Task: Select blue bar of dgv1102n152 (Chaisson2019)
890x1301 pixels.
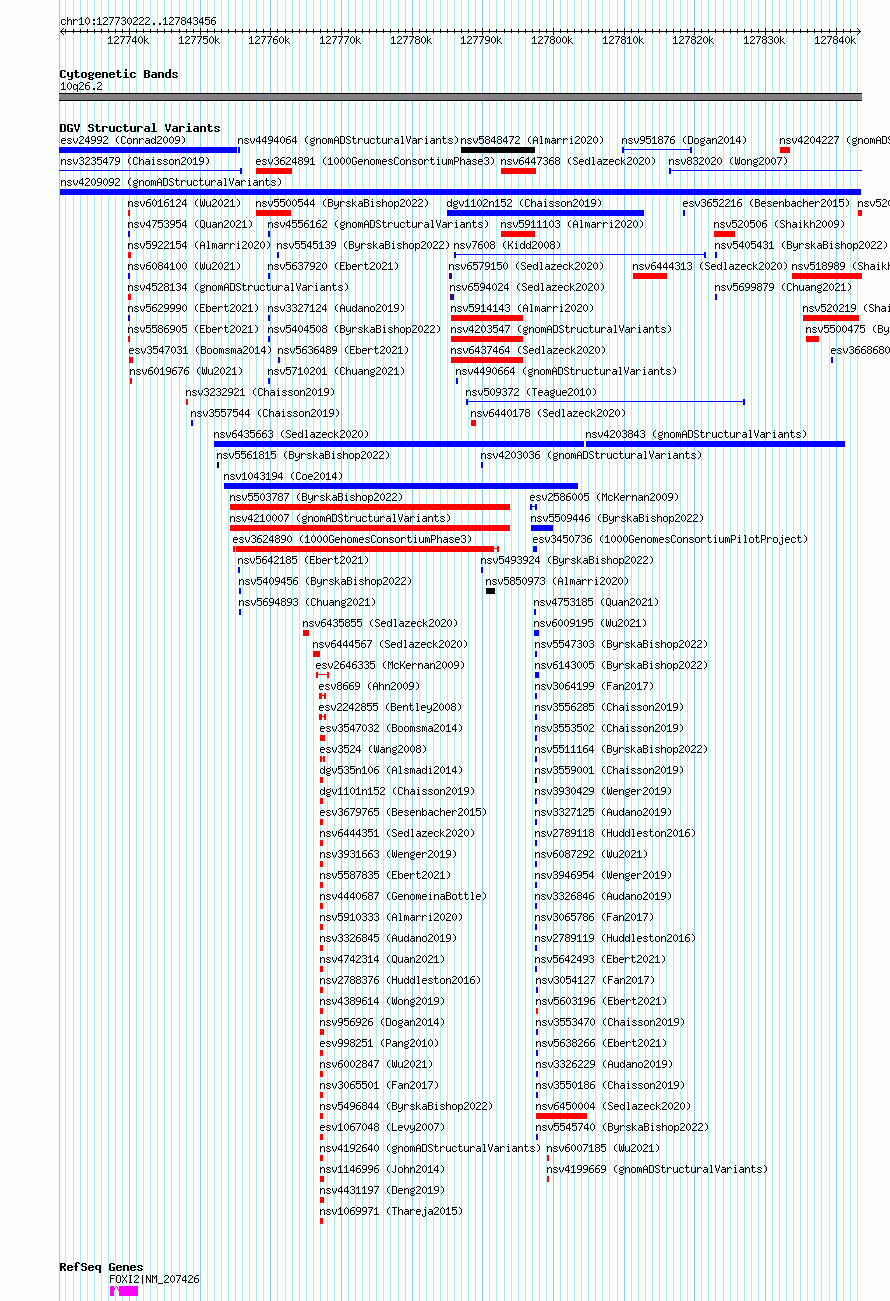Action: (545, 213)
